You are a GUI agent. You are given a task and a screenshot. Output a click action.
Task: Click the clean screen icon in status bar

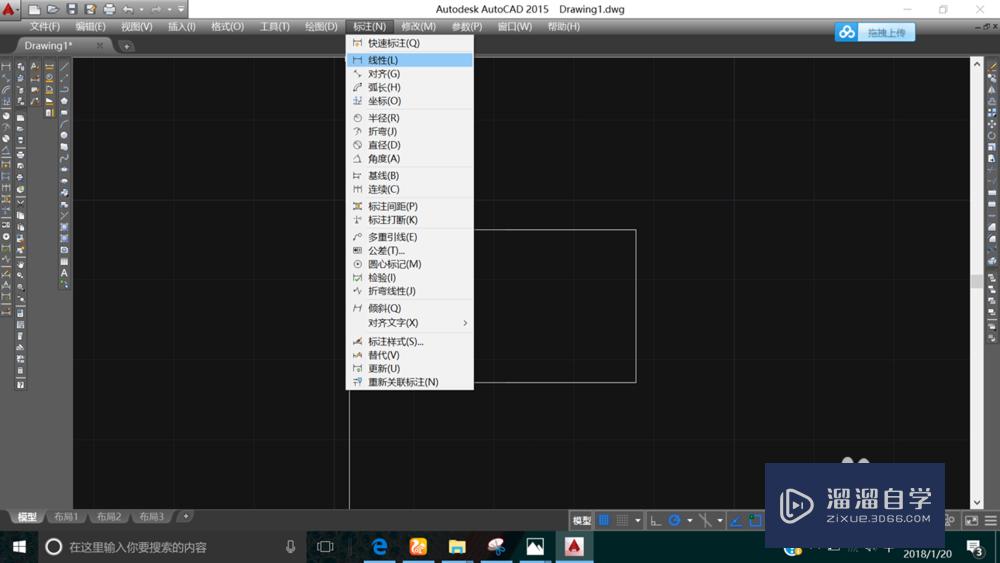(x=971, y=521)
